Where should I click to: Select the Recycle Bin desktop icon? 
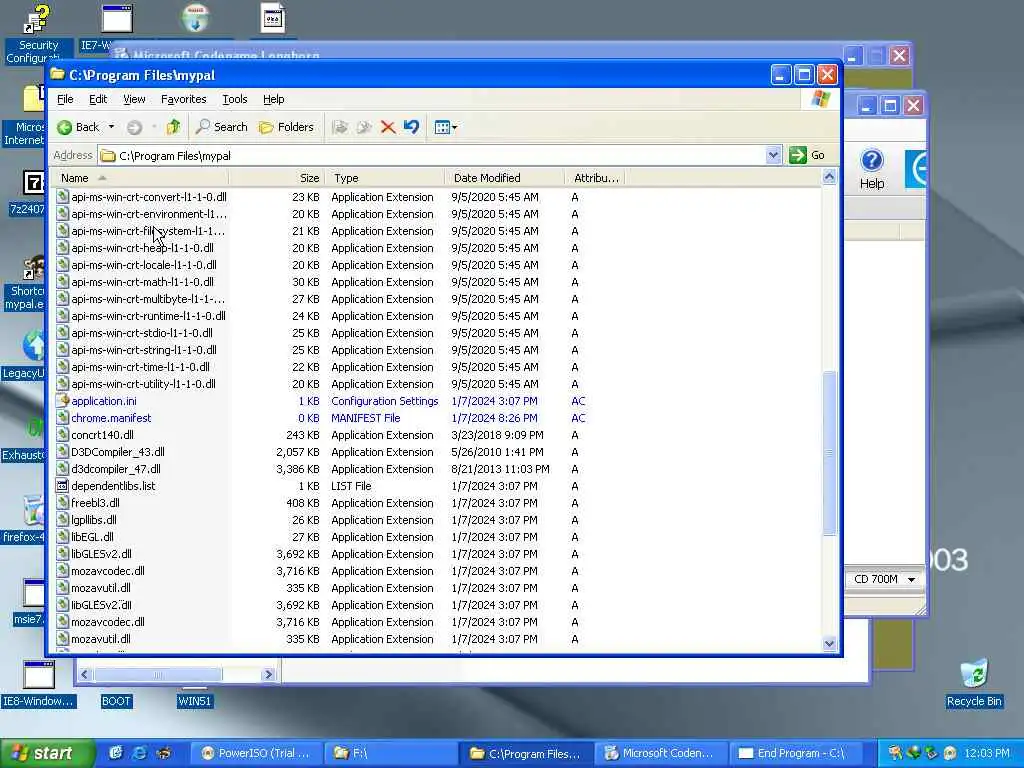(974, 683)
